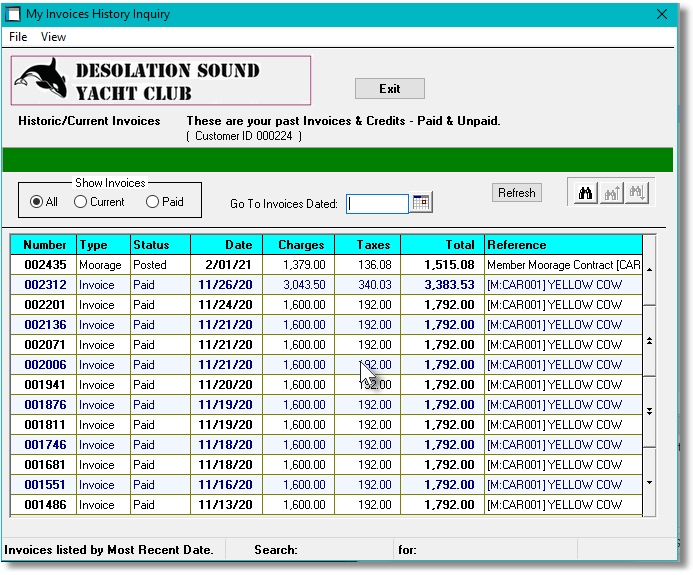Open the calendar date picker icon
The height and width of the screenshot is (575, 693).
point(421,203)
